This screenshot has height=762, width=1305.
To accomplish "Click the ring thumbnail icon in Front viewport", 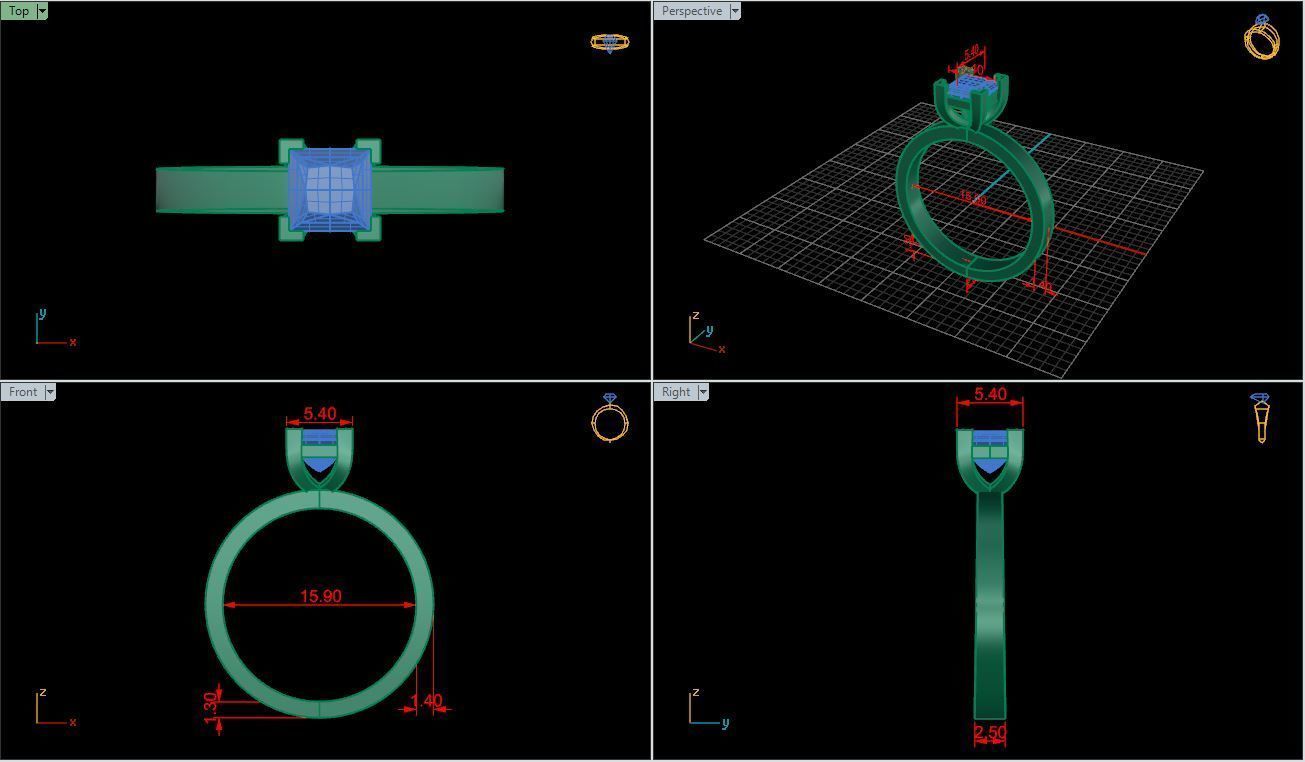I will [610, 417].
